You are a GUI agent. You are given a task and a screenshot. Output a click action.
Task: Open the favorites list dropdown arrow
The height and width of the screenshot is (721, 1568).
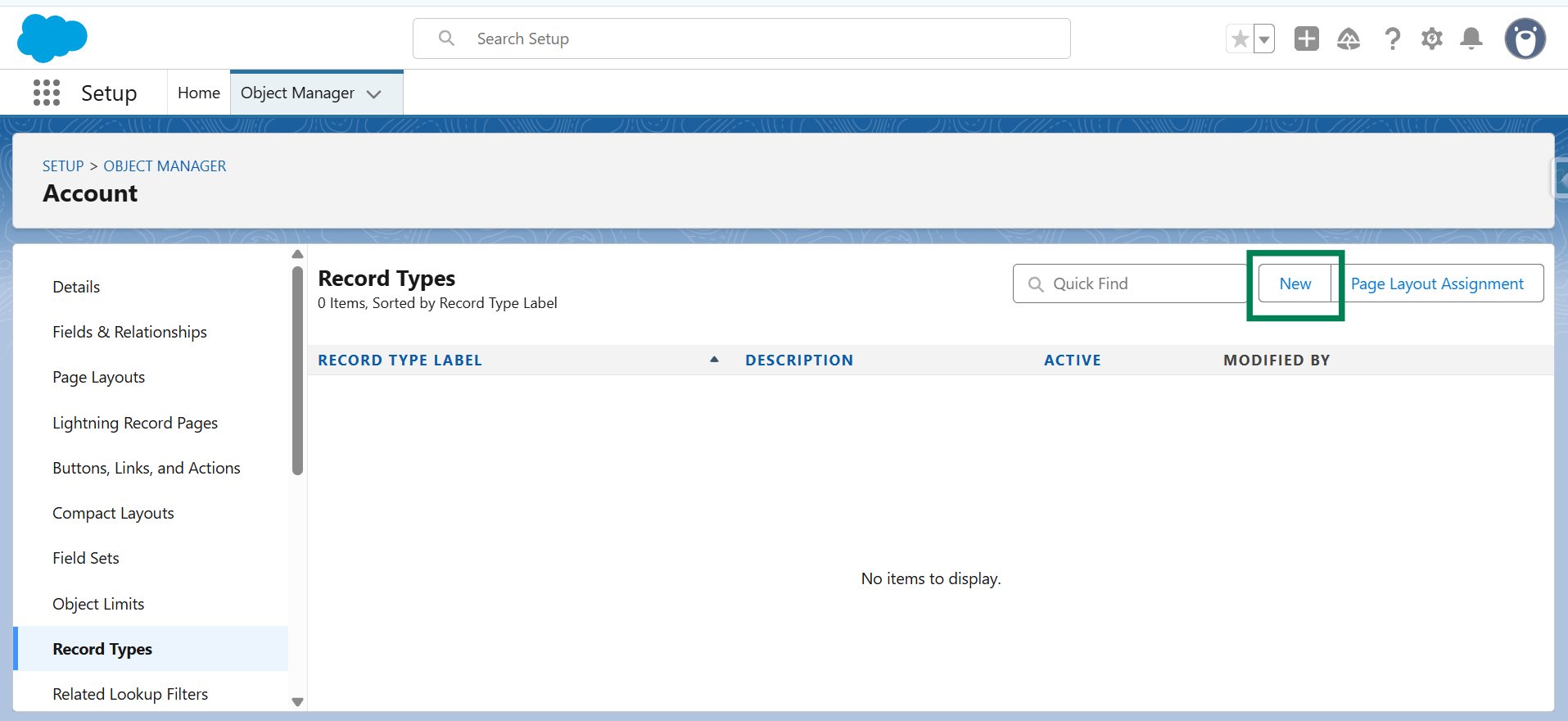[1264, 39]
